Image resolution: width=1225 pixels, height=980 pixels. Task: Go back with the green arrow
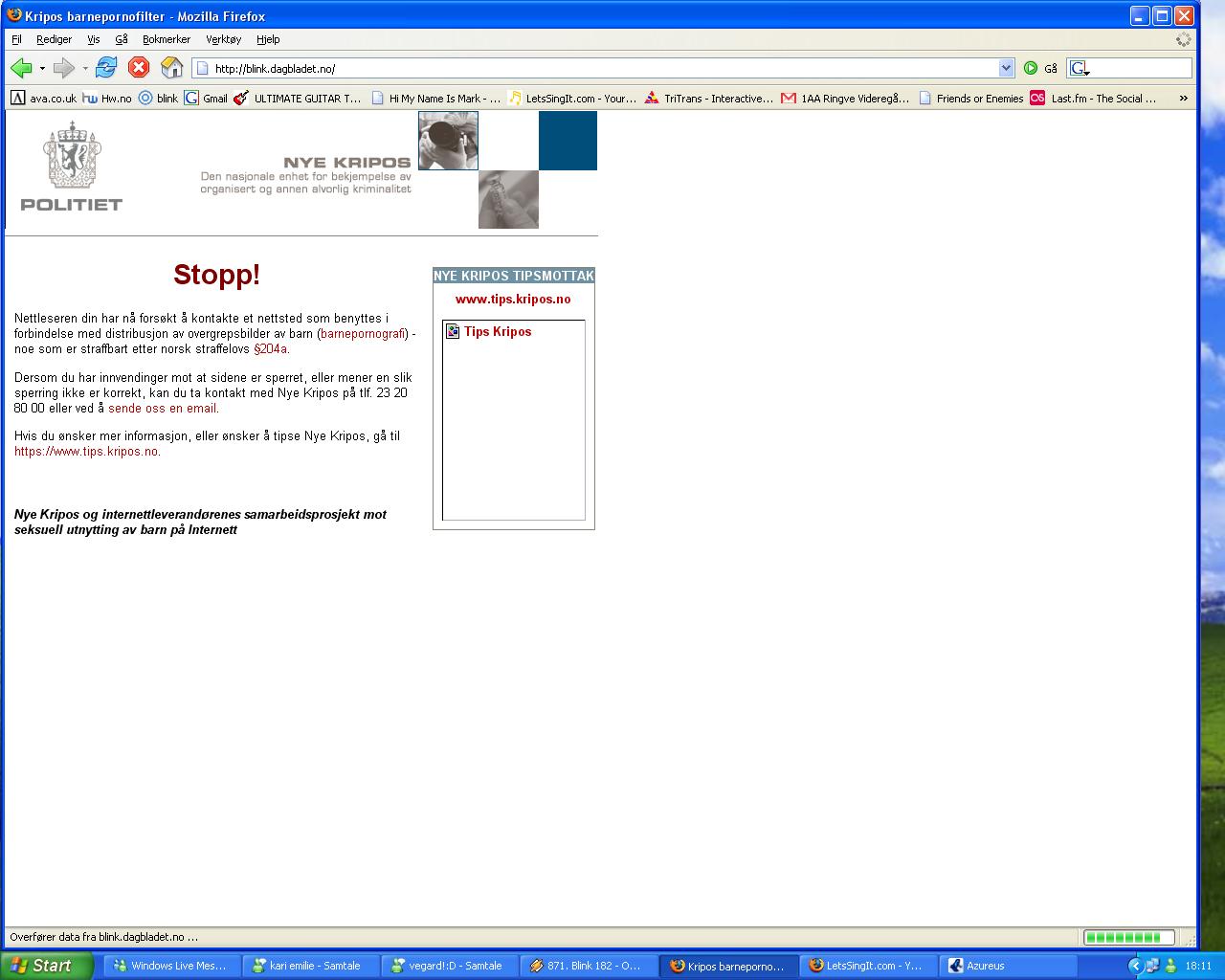[21, 68]
